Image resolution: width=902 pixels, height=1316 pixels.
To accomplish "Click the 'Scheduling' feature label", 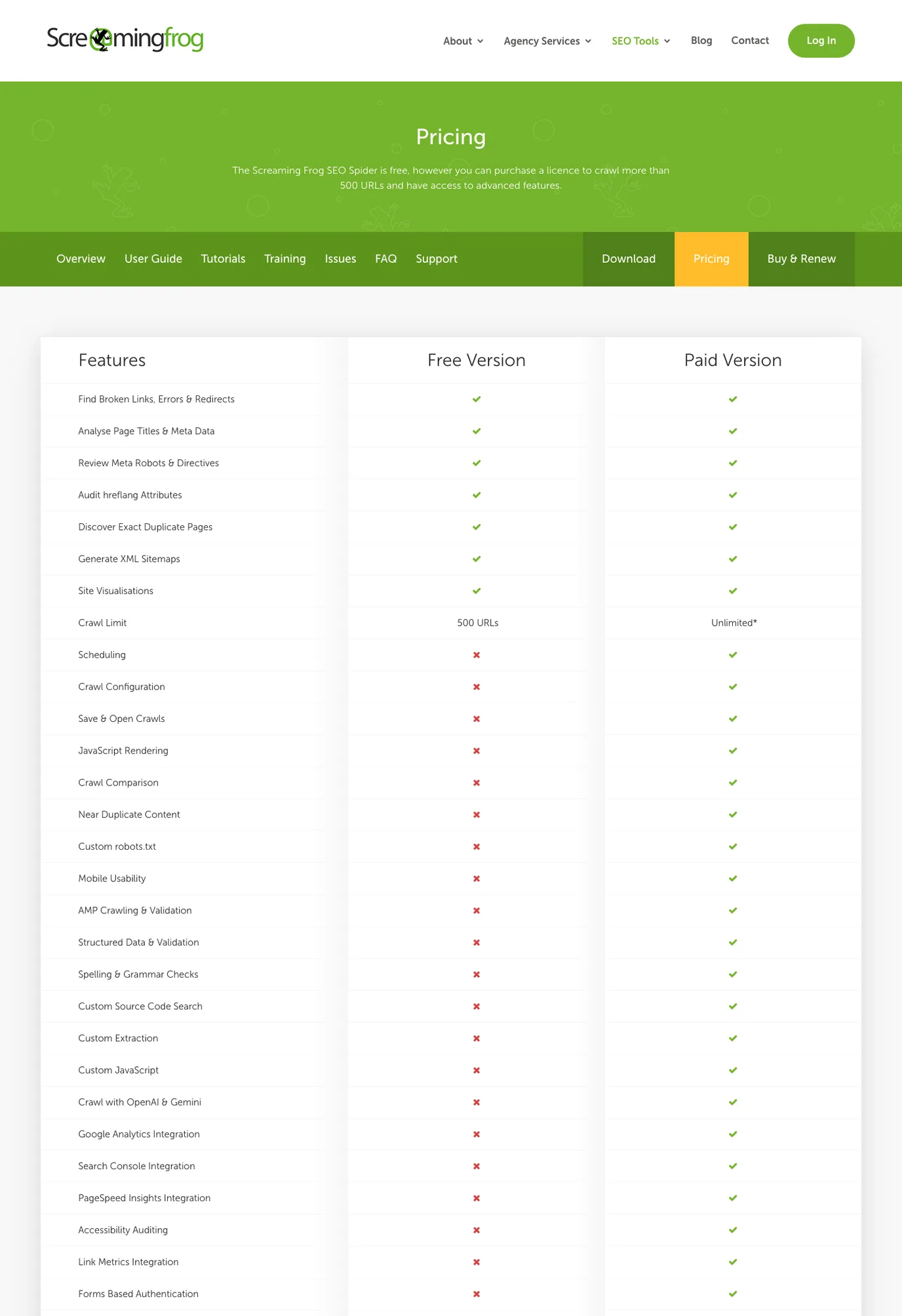I will click(102, 655).
